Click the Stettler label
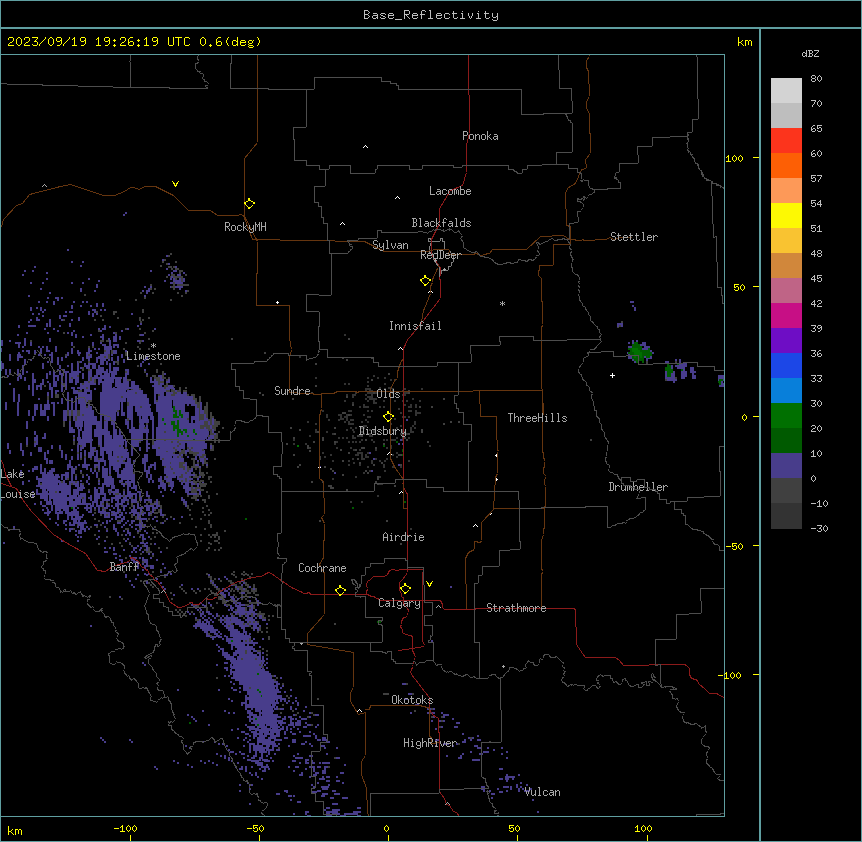Screen dimensions: 862x842 (633, 237)
